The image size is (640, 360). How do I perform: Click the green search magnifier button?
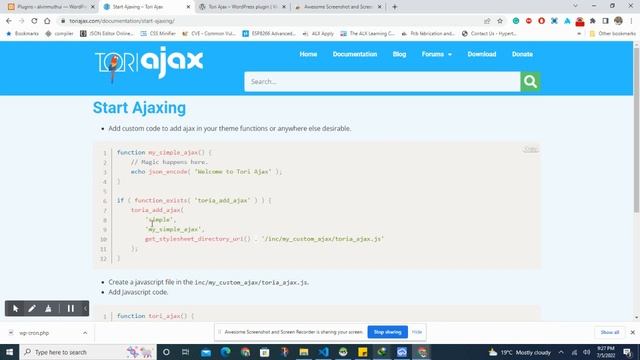point(530,82)
